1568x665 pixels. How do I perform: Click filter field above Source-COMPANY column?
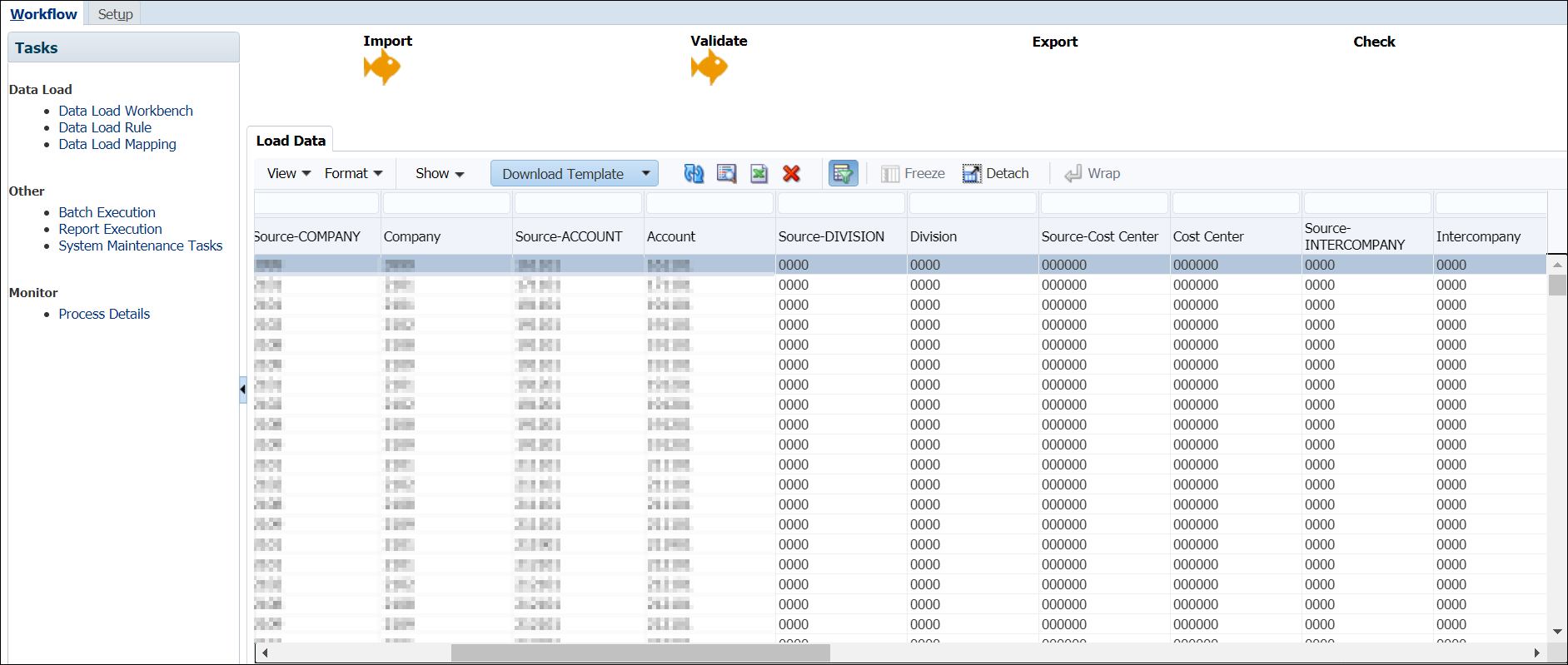(x=316, y=202)
